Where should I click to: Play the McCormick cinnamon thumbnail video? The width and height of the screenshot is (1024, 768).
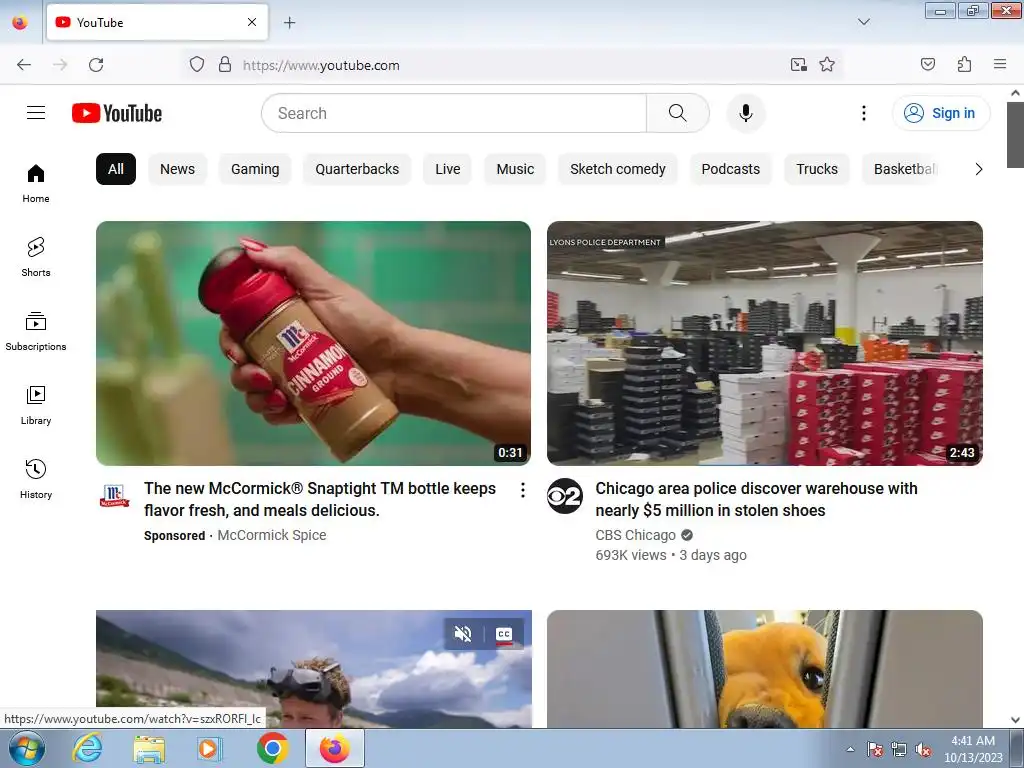pyautogui.click(x=313, y=344)
